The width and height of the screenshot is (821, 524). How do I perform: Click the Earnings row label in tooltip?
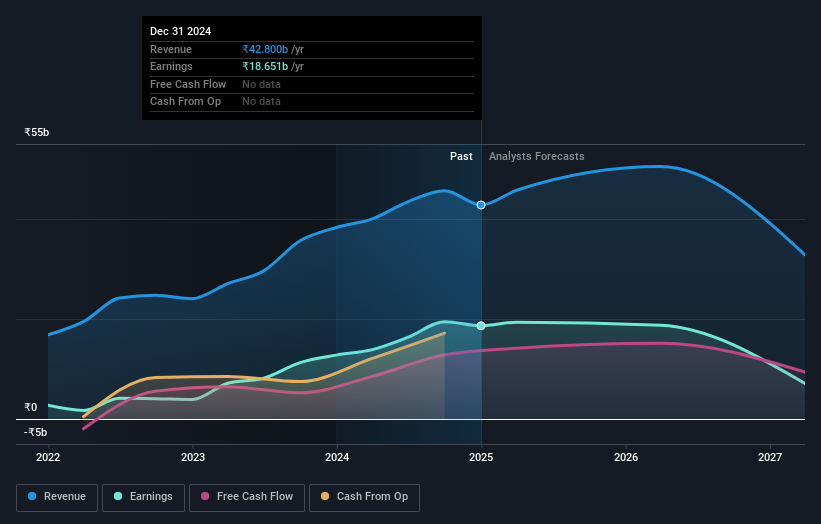point(171,66)
